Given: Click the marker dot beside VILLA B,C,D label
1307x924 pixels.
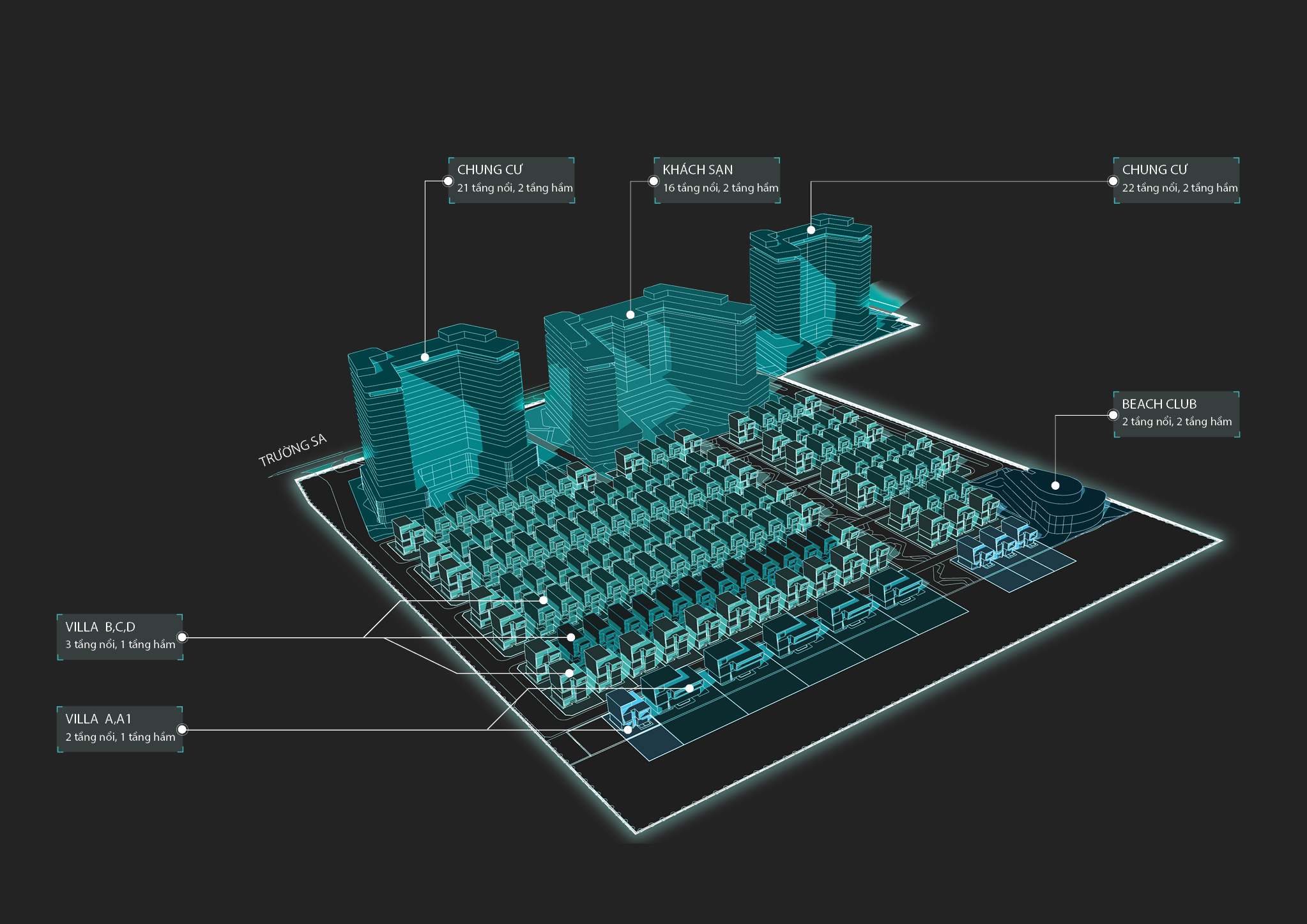Looking at the screenshot, I should (x=182, y=637).
